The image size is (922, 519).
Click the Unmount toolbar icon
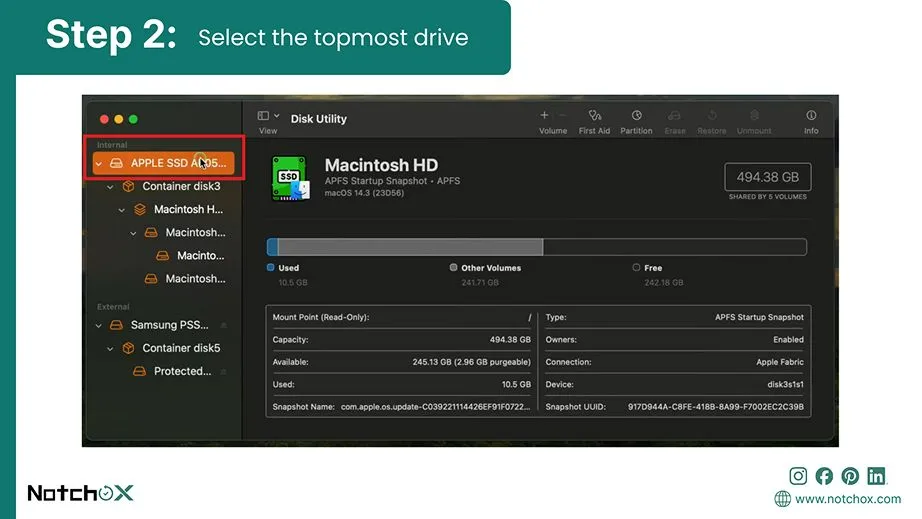tap(754, 115)
